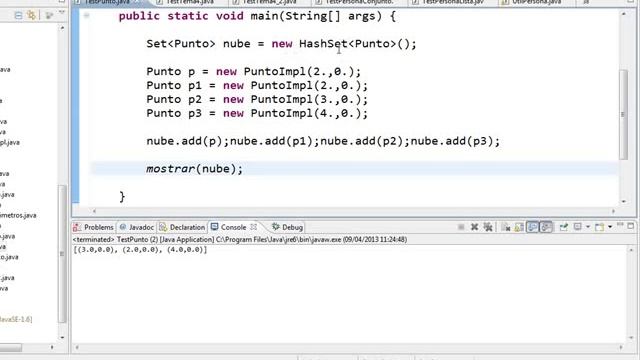The height and width of the screenshot is (360, 640).
Task: Click the nube.add(p) statement
Action: coord(188,141)
